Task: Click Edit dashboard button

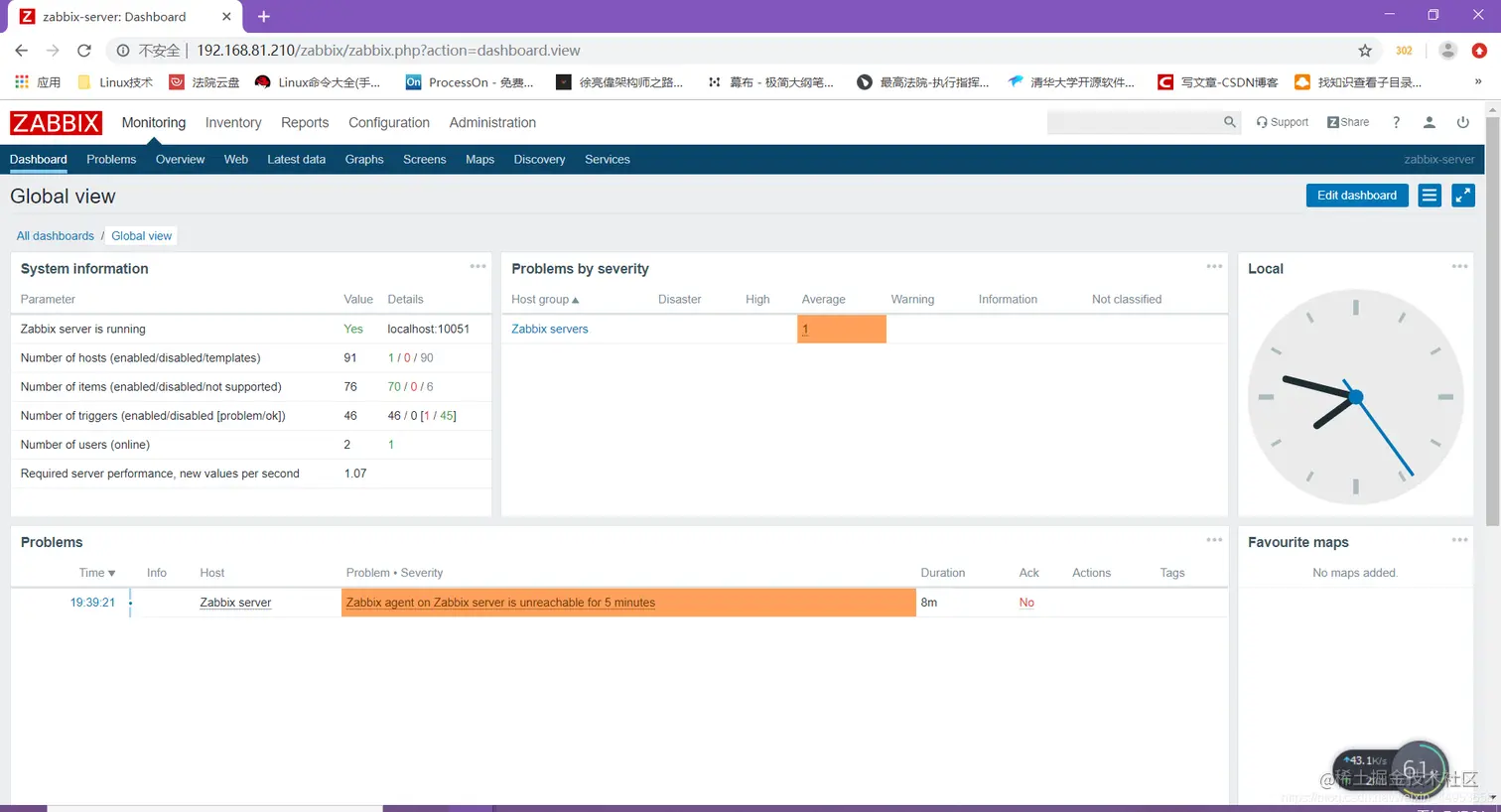Action: coord(1357,196)
